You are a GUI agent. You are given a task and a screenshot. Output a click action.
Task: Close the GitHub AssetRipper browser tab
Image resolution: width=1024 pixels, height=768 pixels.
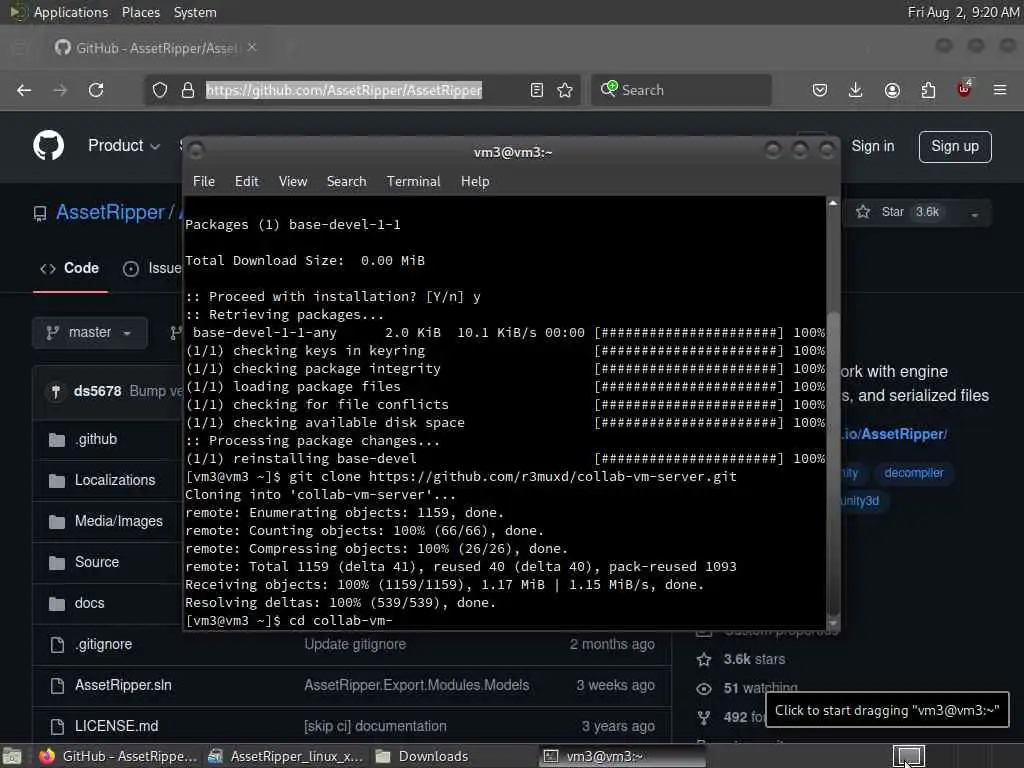click(252, 47)
